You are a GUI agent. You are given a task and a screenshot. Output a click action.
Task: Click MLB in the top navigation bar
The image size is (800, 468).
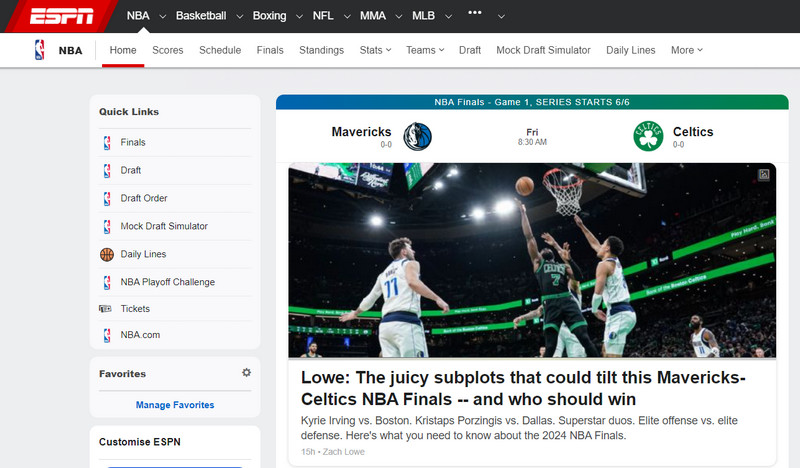(423, 16)
